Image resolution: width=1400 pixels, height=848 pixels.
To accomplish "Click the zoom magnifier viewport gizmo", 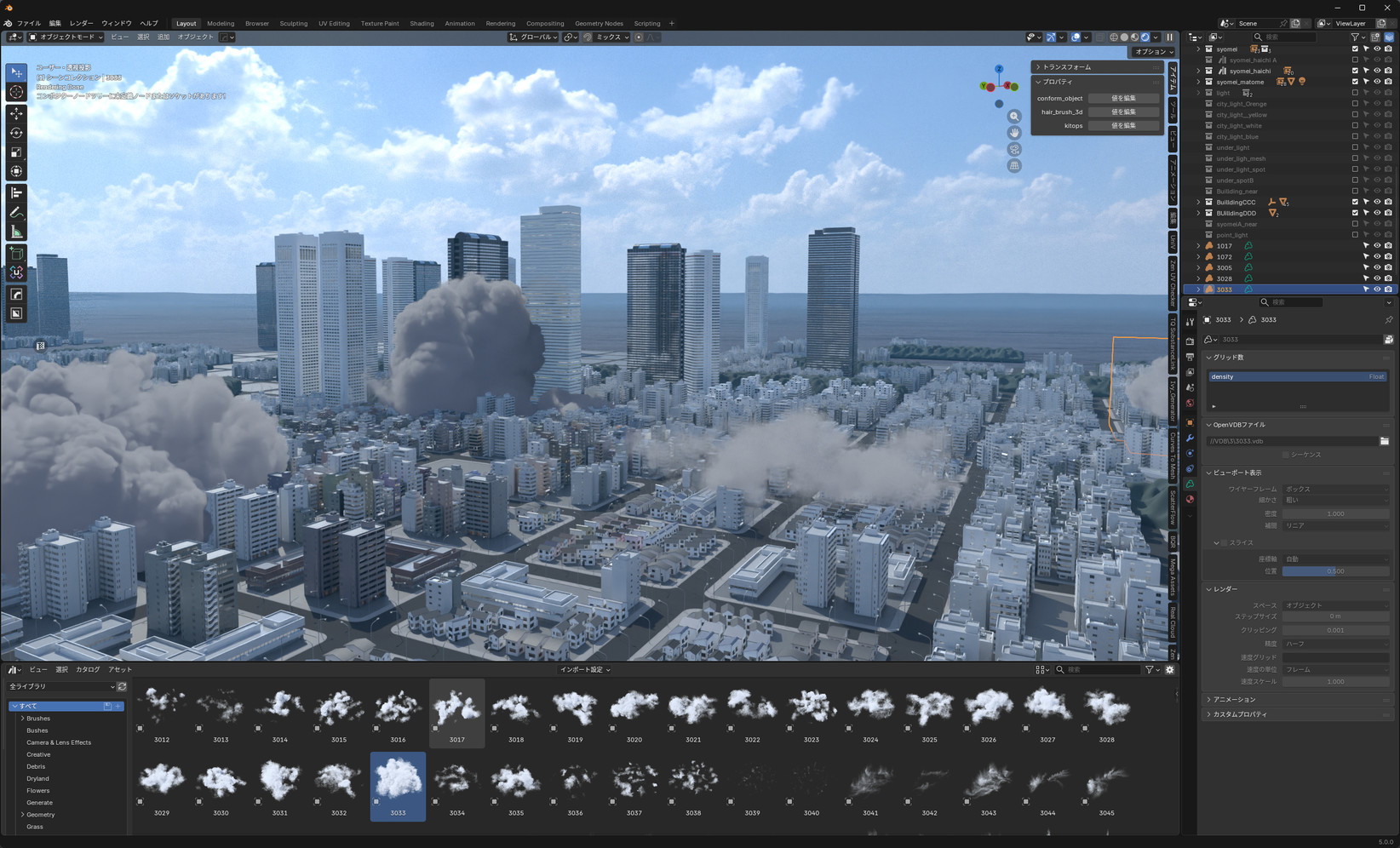I will 1014,117.
